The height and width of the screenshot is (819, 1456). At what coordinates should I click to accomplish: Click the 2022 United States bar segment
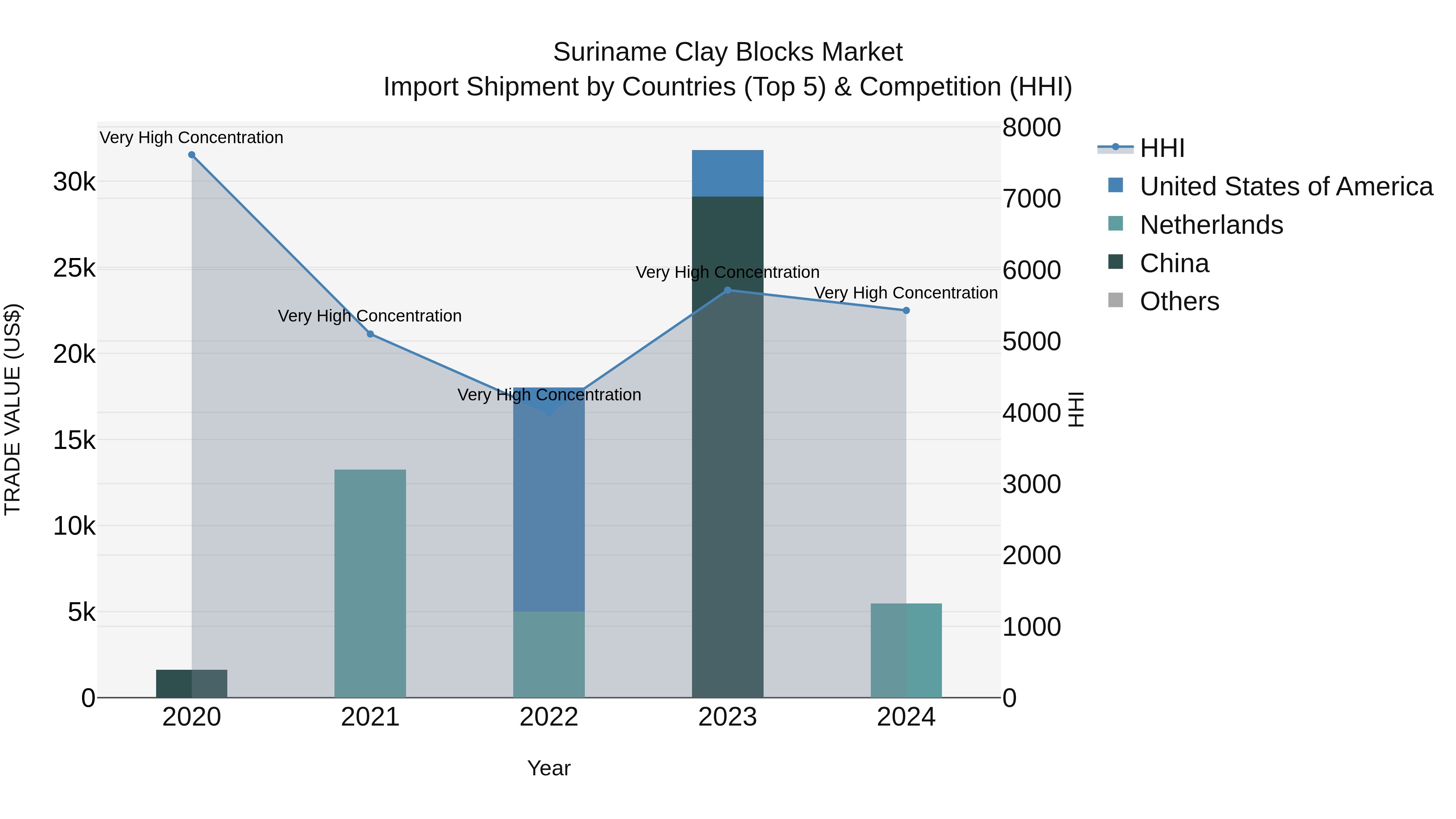[x=549, y=499]
